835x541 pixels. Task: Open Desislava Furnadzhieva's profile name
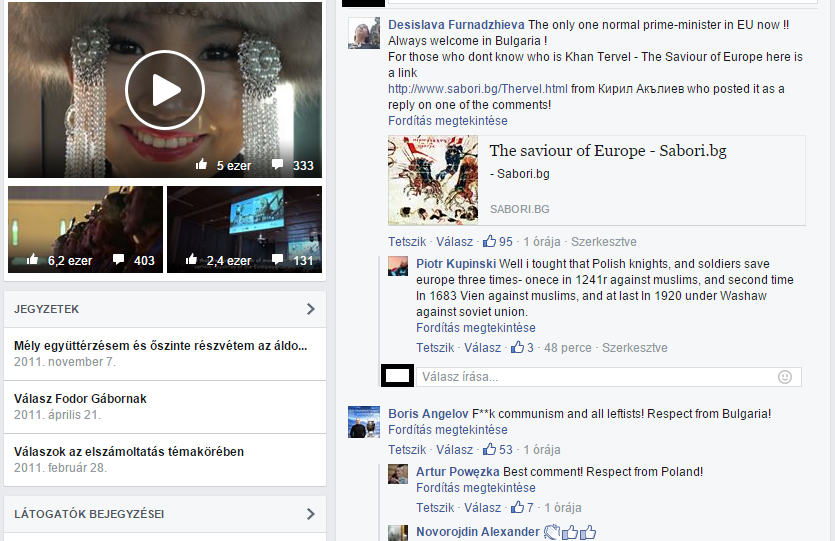coord(456,24)
